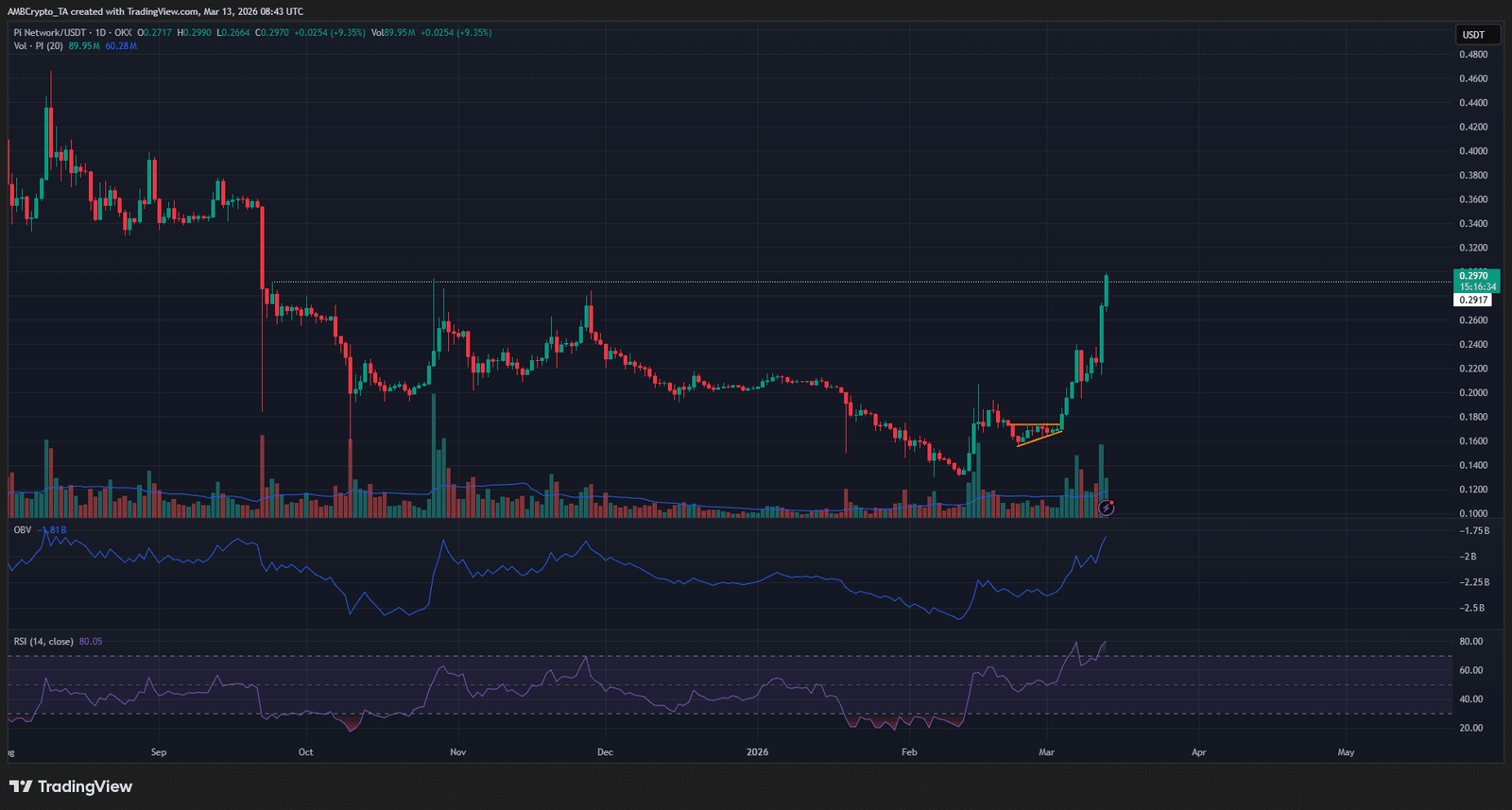Click the blue volume MA value 60.28M
The width and height of the screenshot is (1512, 810).
coord(121,45)
